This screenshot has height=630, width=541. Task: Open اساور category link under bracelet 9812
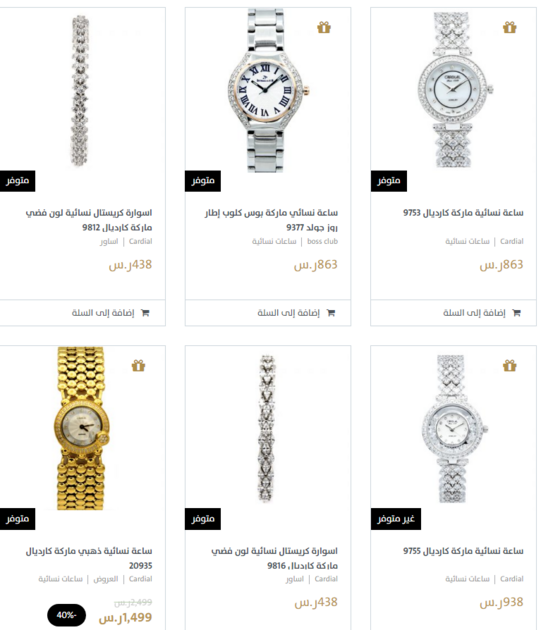(x=109, y=241)
